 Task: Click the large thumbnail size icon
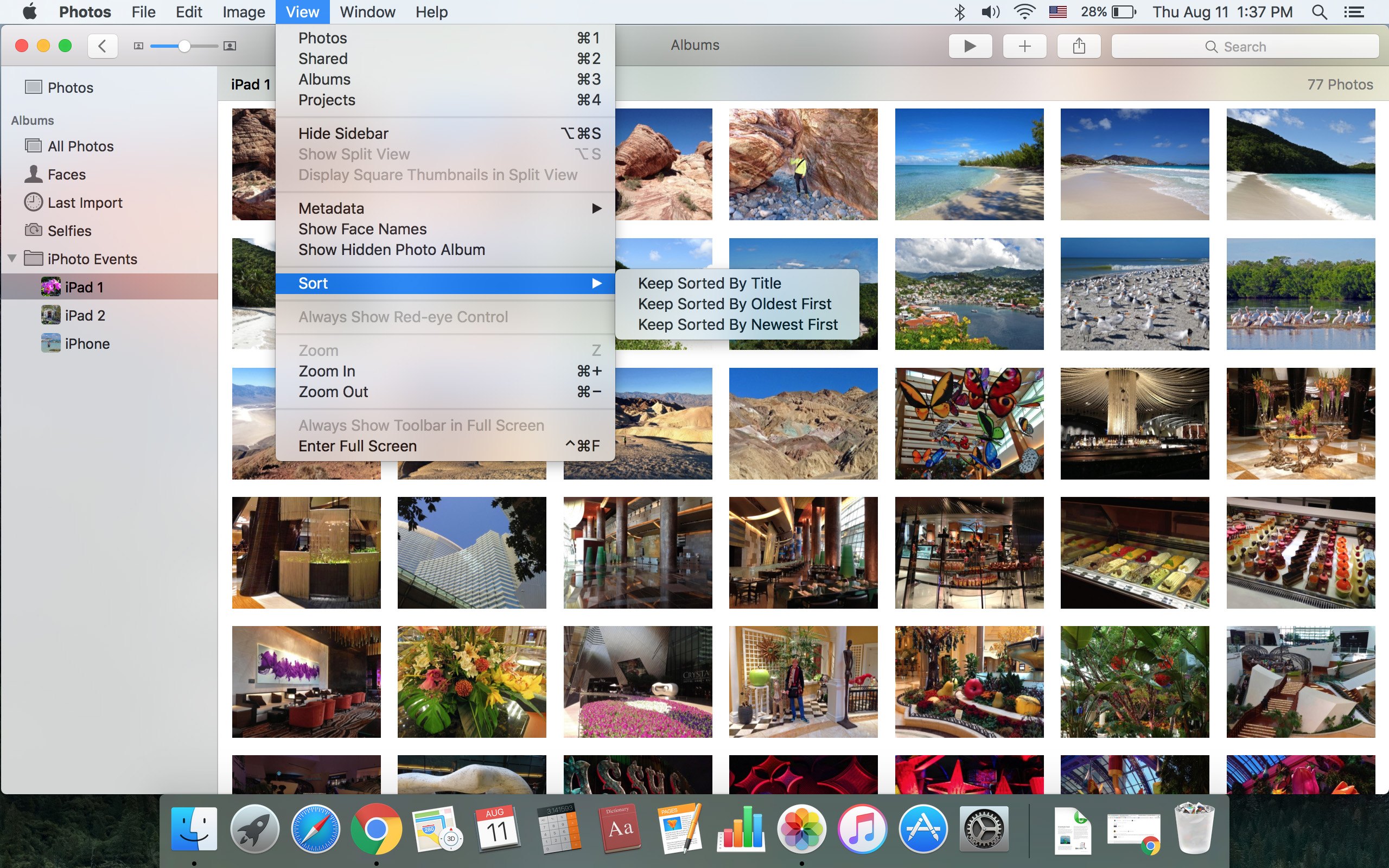[230, 46]
